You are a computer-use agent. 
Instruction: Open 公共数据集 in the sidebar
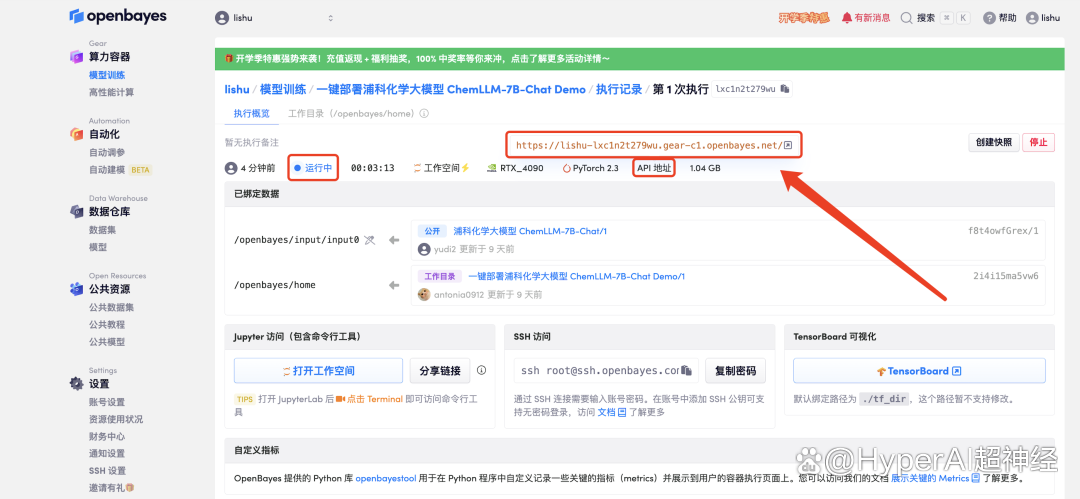coord(112,307)
